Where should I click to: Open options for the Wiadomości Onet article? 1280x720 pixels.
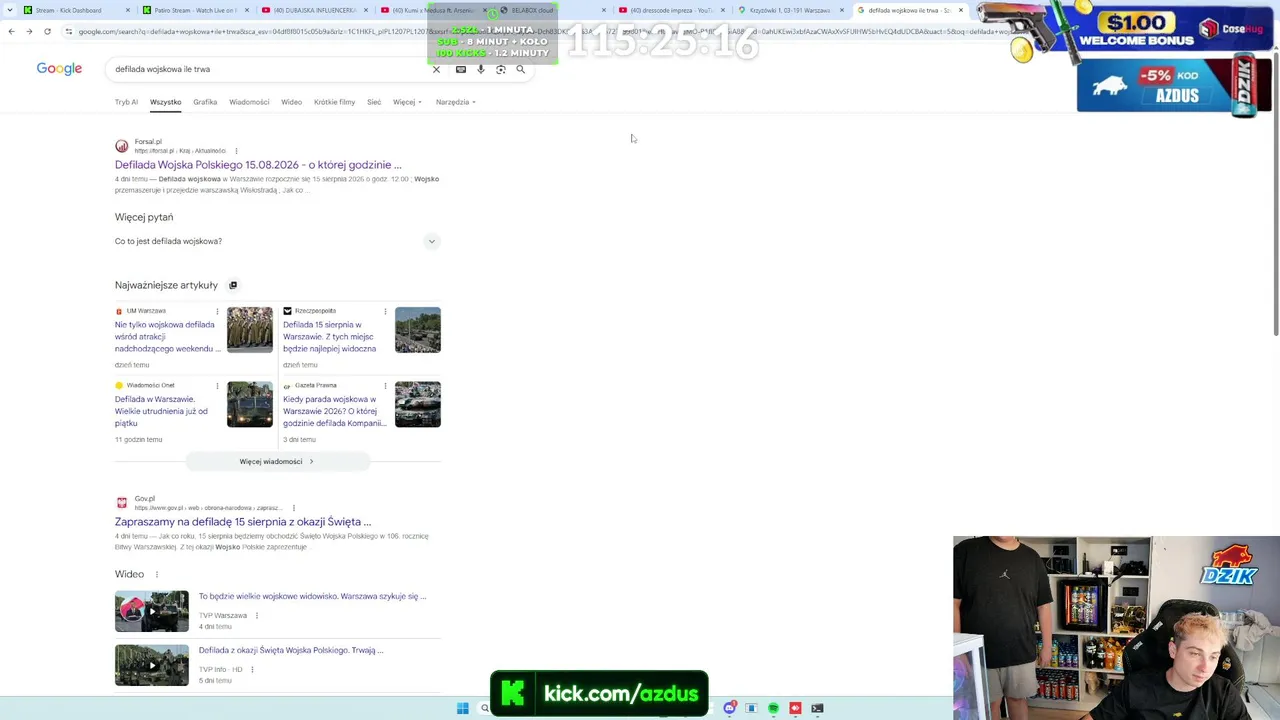pos(217,385)
